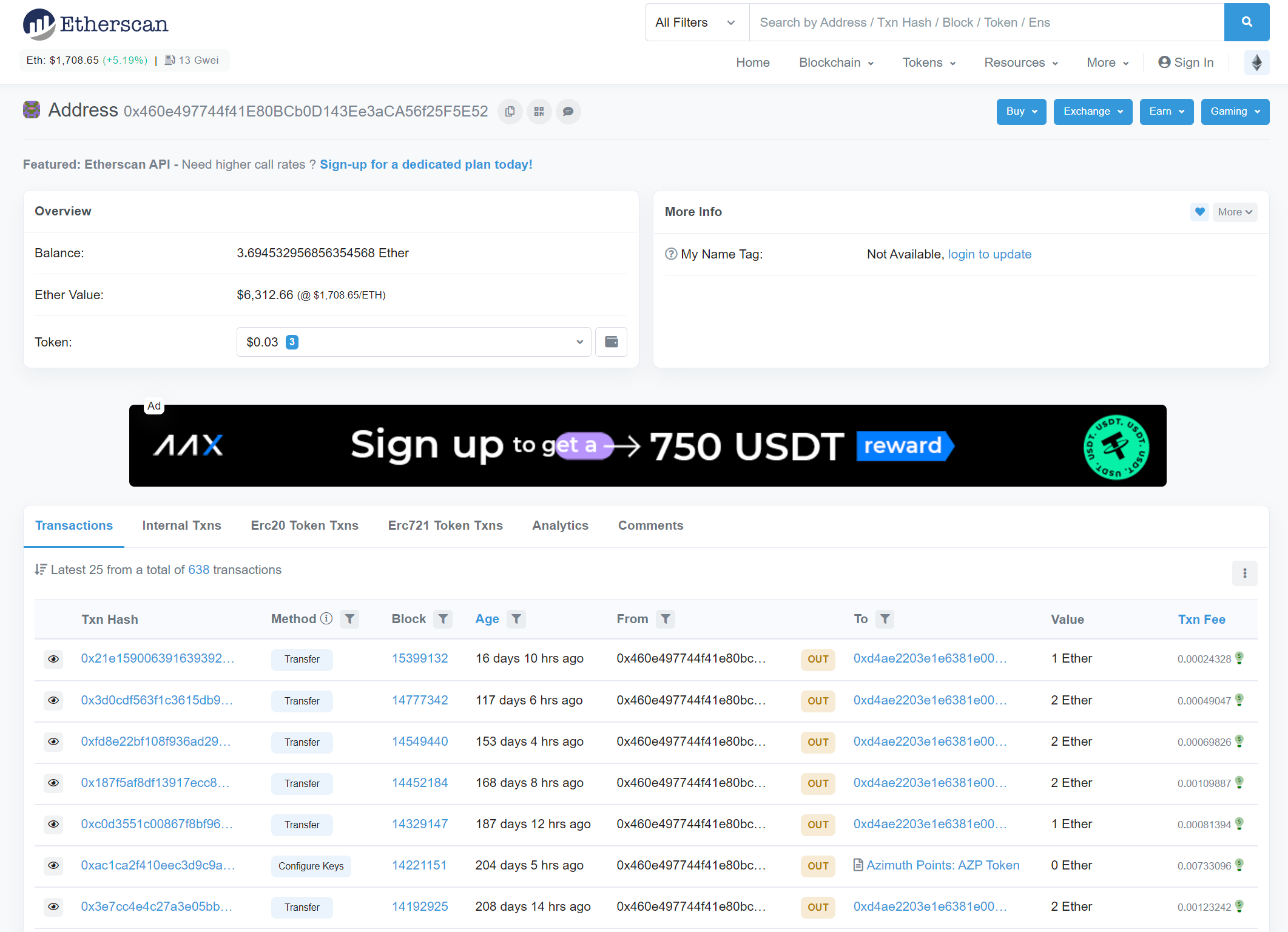
Task: Open the eye preview for the last listed transaction
Action: point(53,907)
